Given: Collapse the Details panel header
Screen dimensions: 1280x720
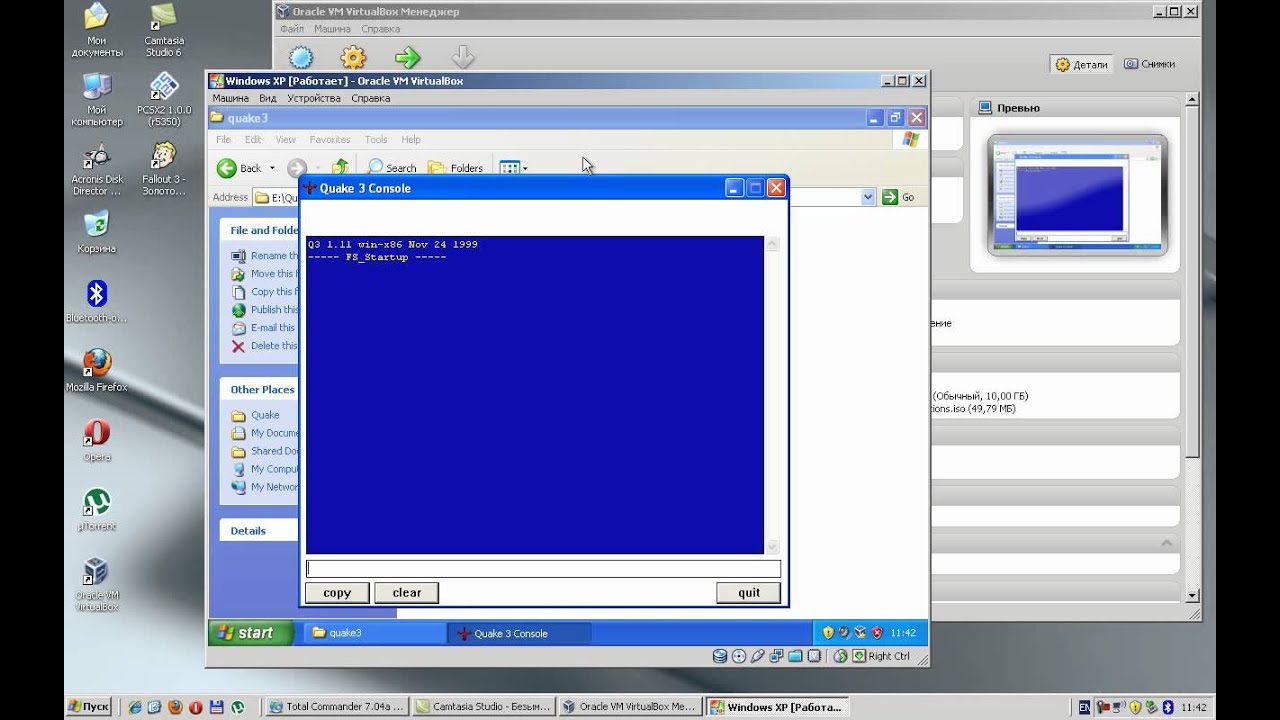Looking at the screenshot, I should [x=260, y=531].
